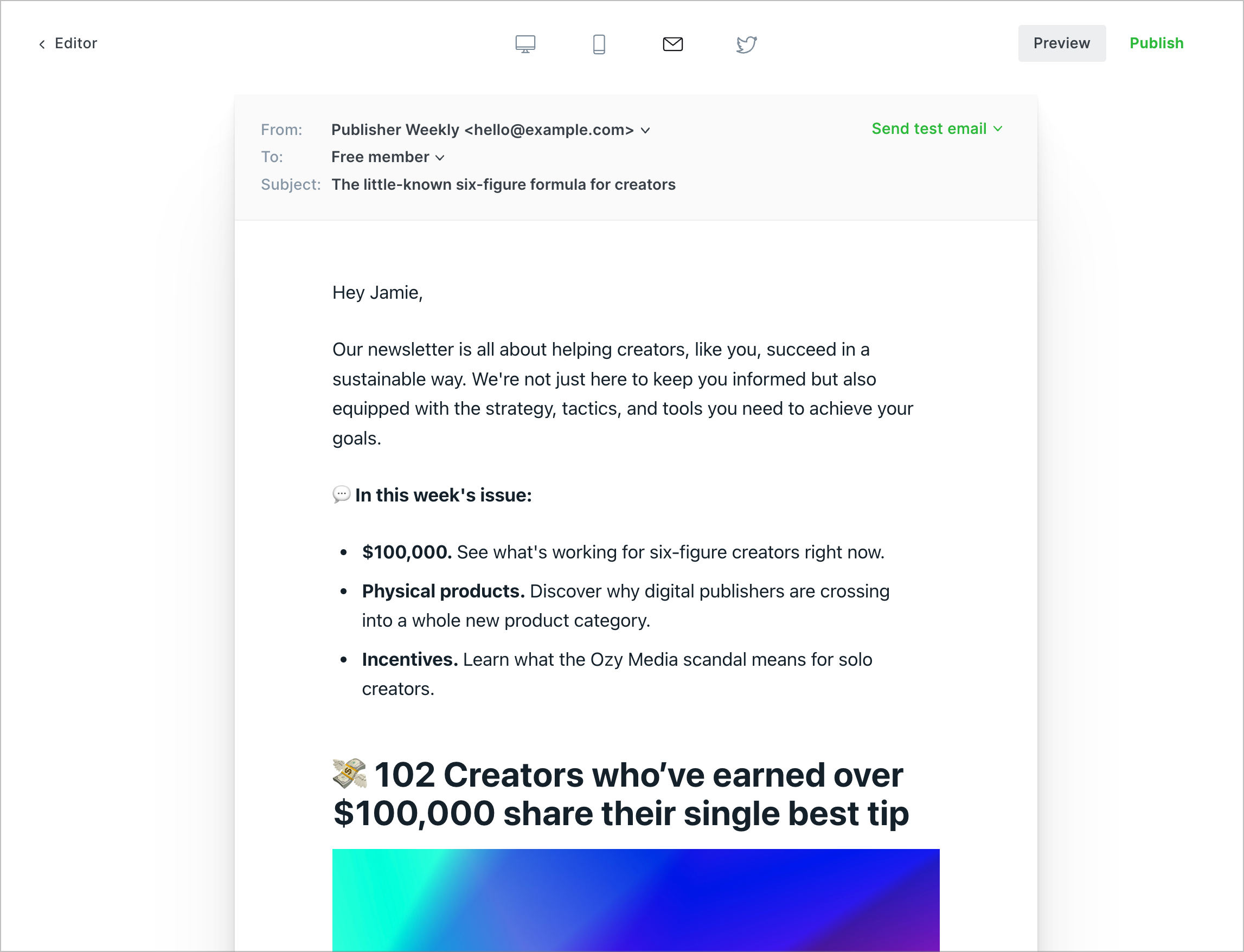Click the Send test email link
Screen dimensions: 1244x952
(931, 128)
